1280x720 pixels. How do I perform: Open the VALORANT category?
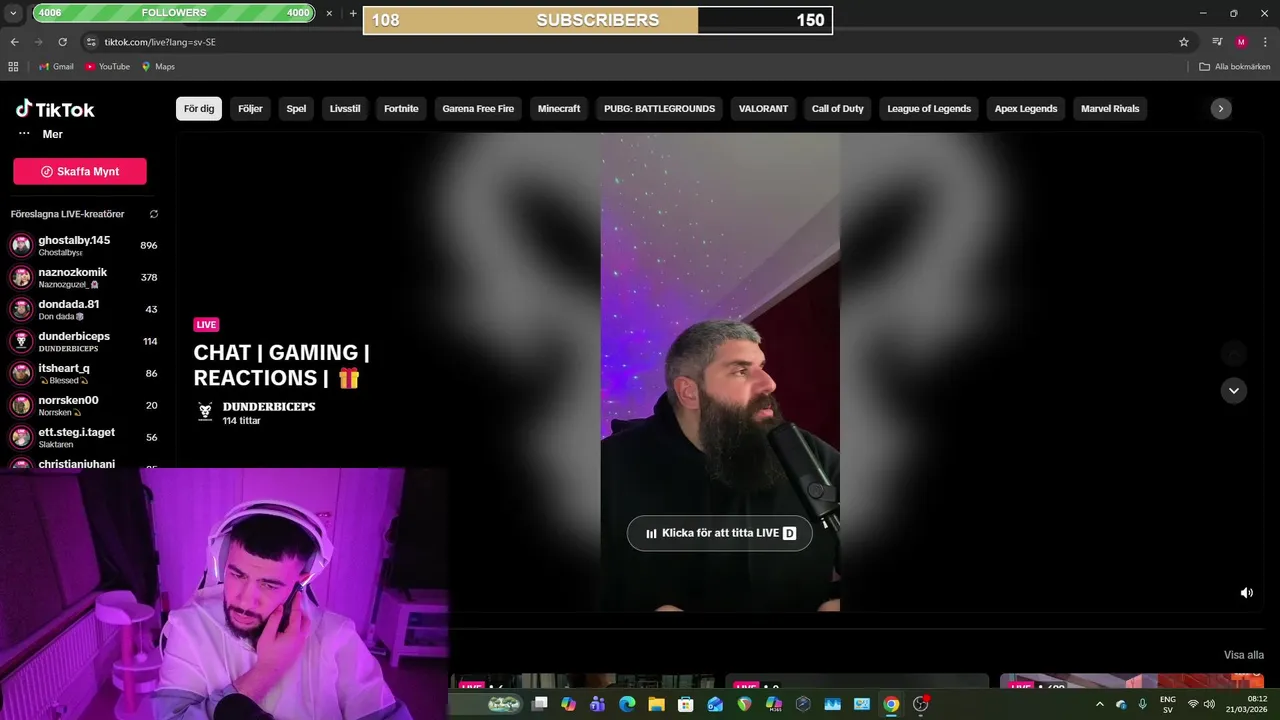764,109
